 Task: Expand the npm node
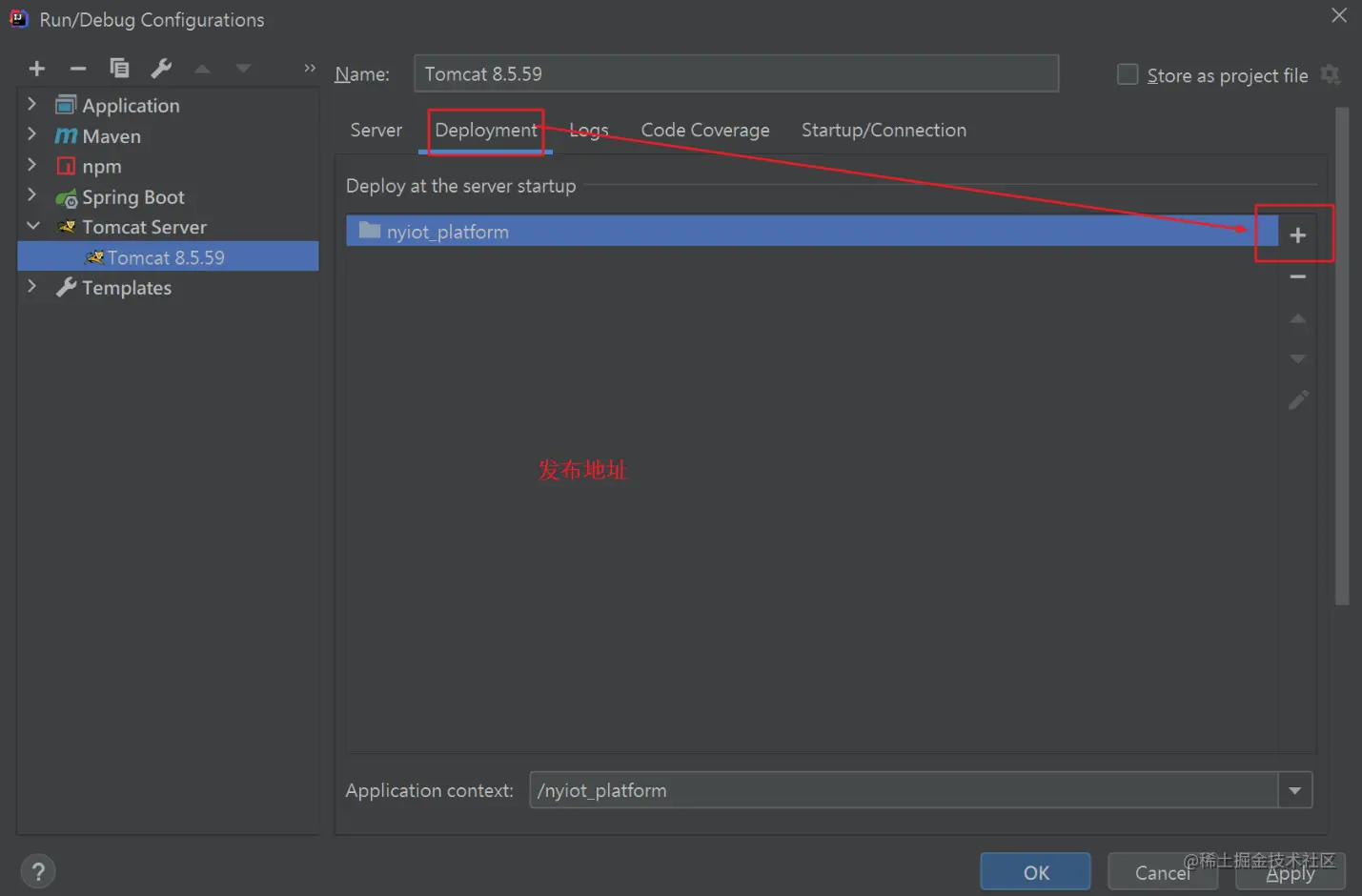(x=32, y=165)
